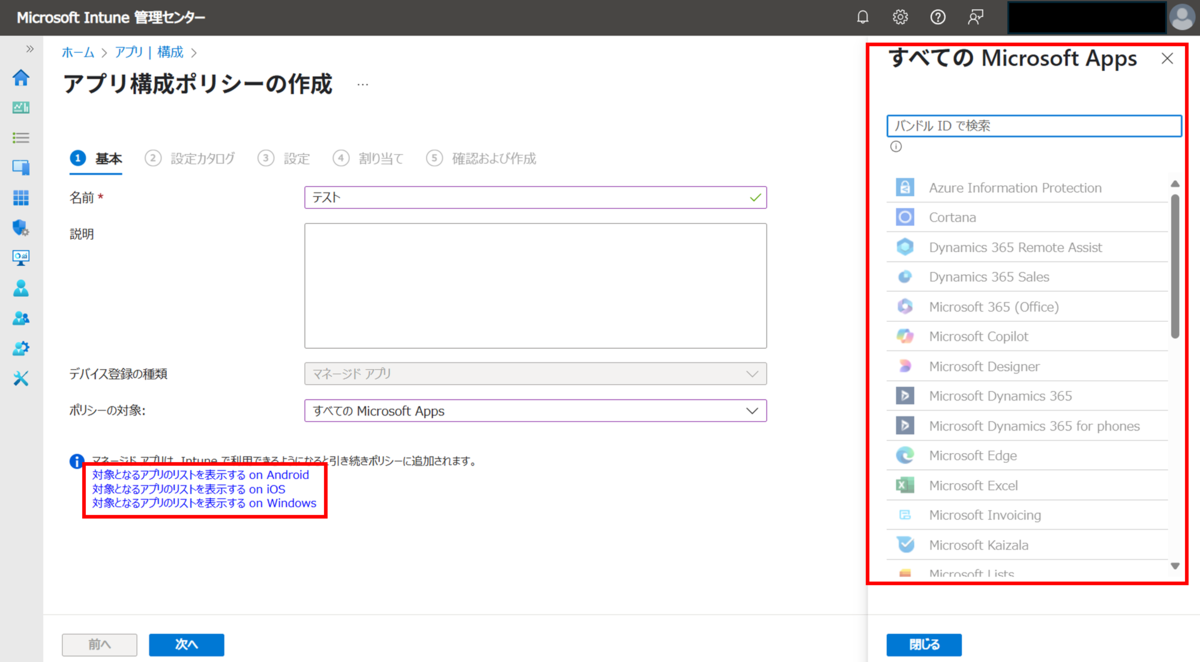1200x662 pixels.
Task: Click the Cortana app icon
Action: point(905,217)
